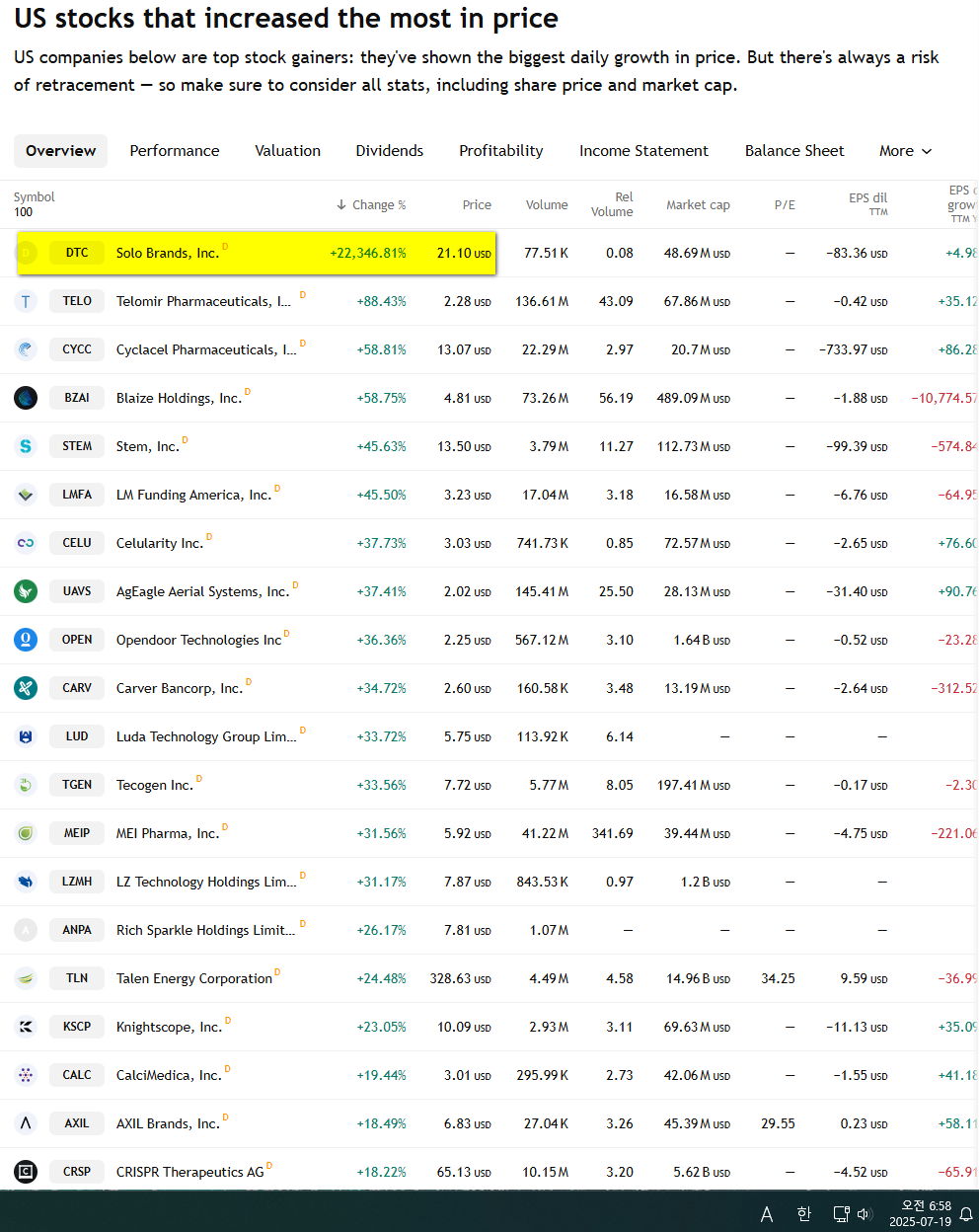Sort by the Rel Volume column header

(612, 204)
